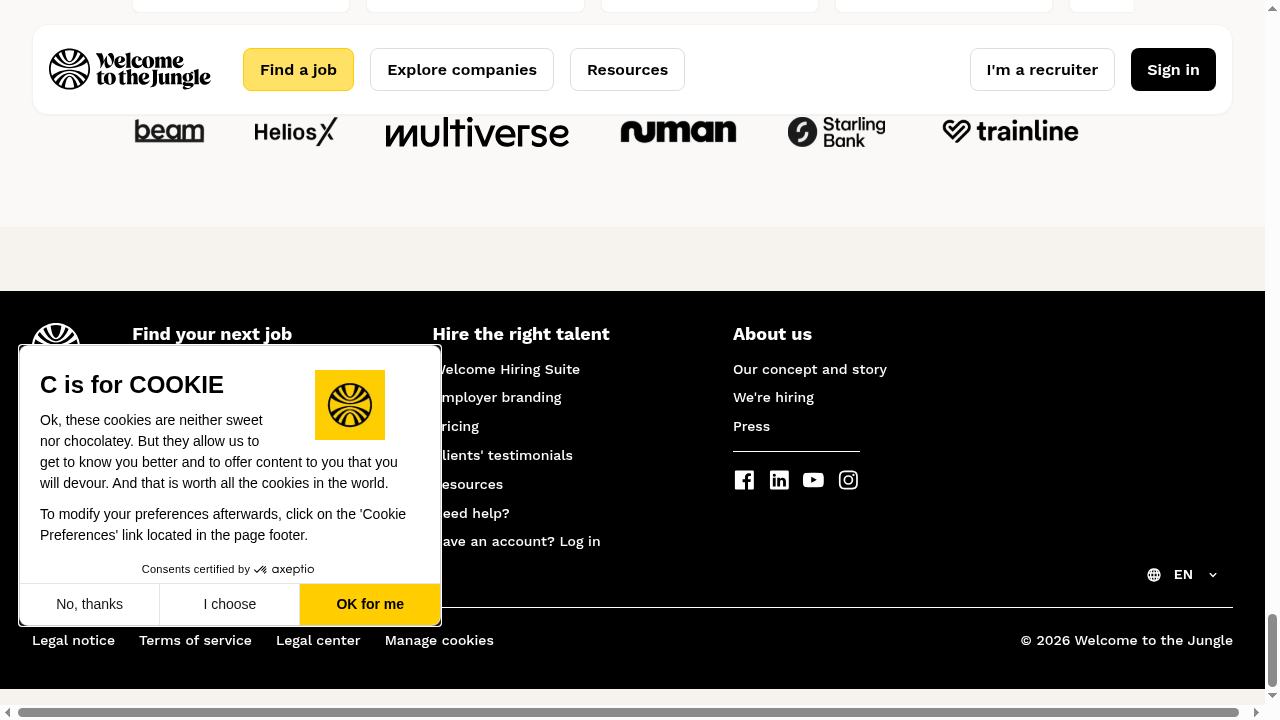Open Press footer link

pyautogui.click(x=751, y=426)
